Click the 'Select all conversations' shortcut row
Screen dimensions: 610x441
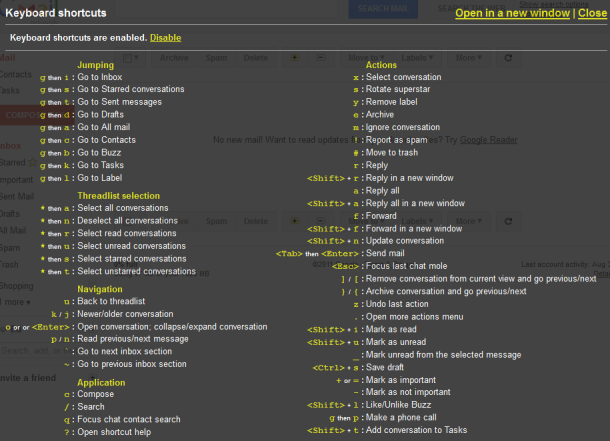[104, 208]
